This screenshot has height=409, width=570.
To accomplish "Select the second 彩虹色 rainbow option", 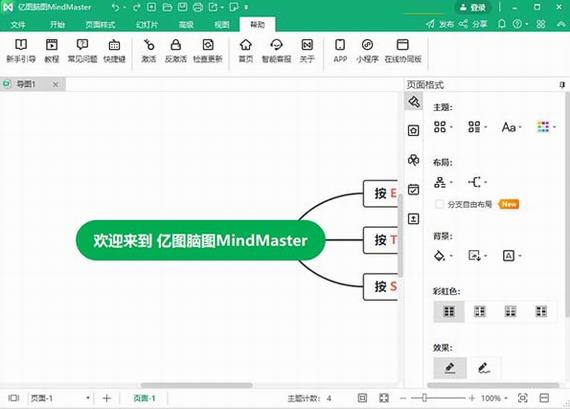I will point(480,312).
